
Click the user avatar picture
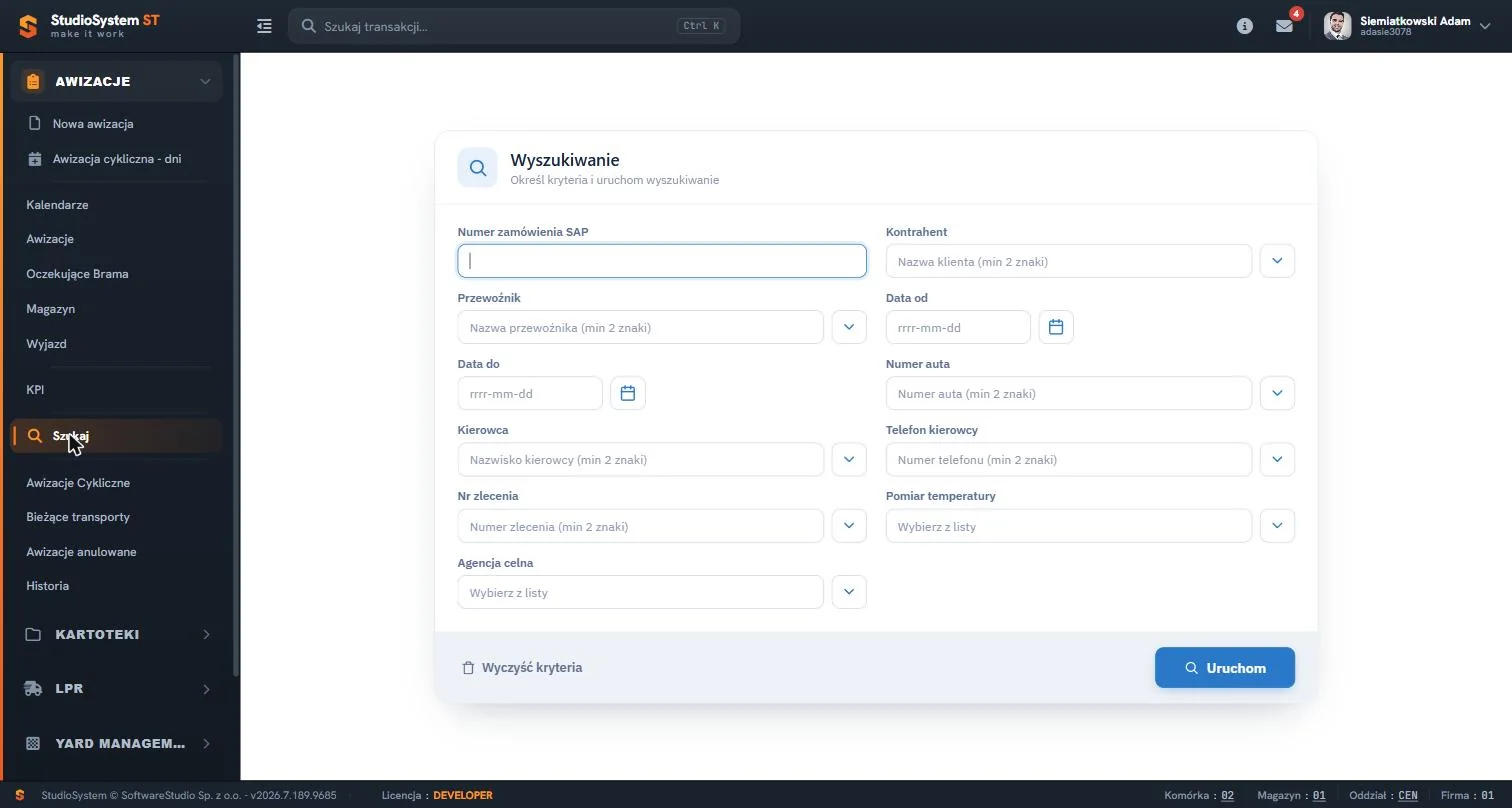pos(1338,26)
